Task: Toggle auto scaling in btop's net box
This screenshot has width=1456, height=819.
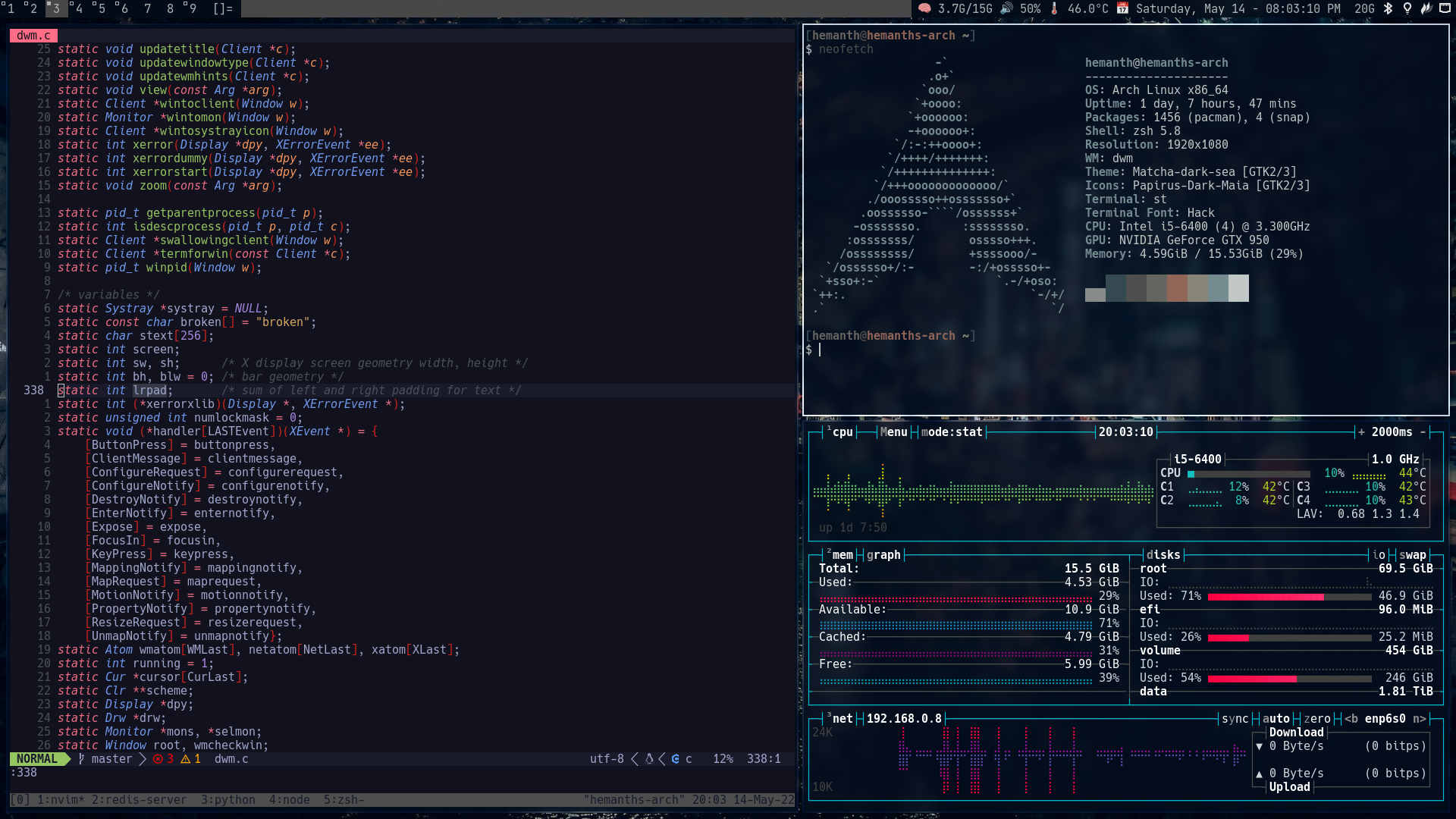Action: click(x=1276, y=719)
